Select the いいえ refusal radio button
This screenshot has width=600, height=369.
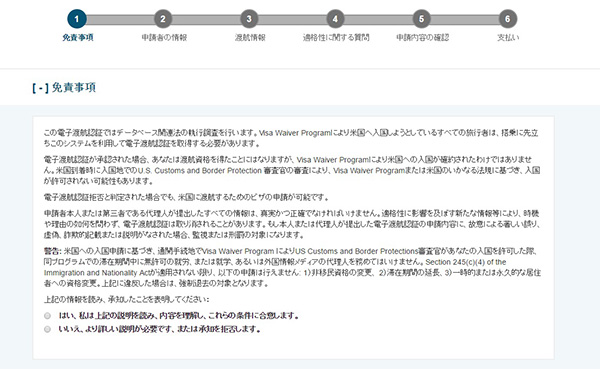click(47, 329)
